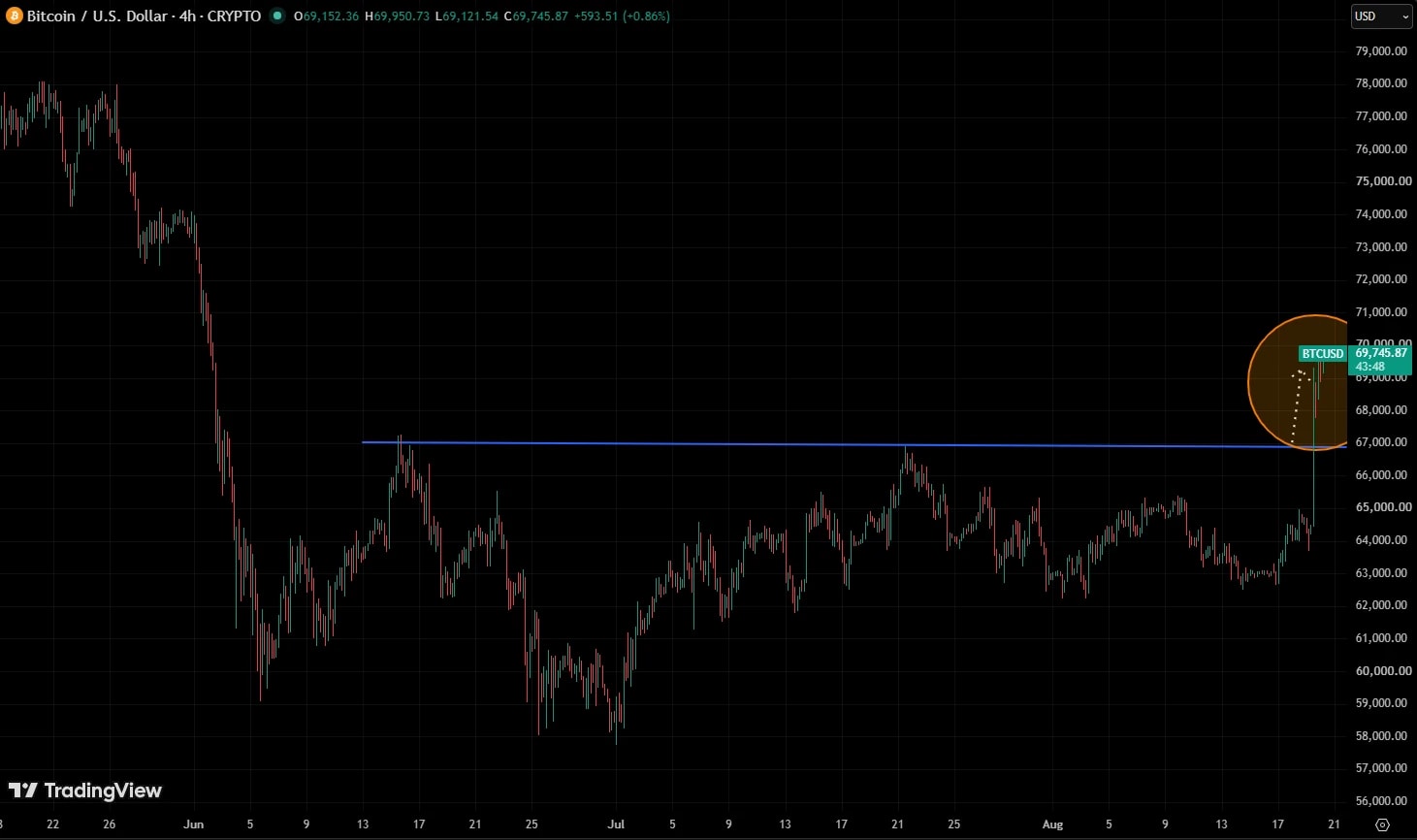1417x840 pixels.
Task: Click the 4h interval text in title
Action: [x=187, y=16]
